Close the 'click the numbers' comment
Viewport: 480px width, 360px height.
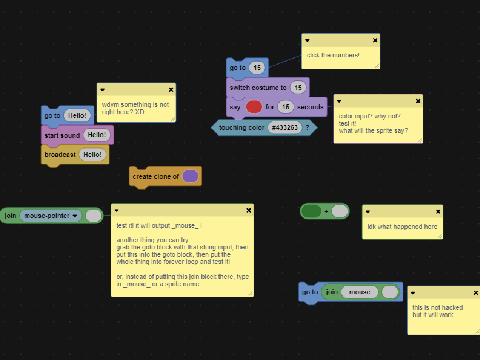point(375,40)
